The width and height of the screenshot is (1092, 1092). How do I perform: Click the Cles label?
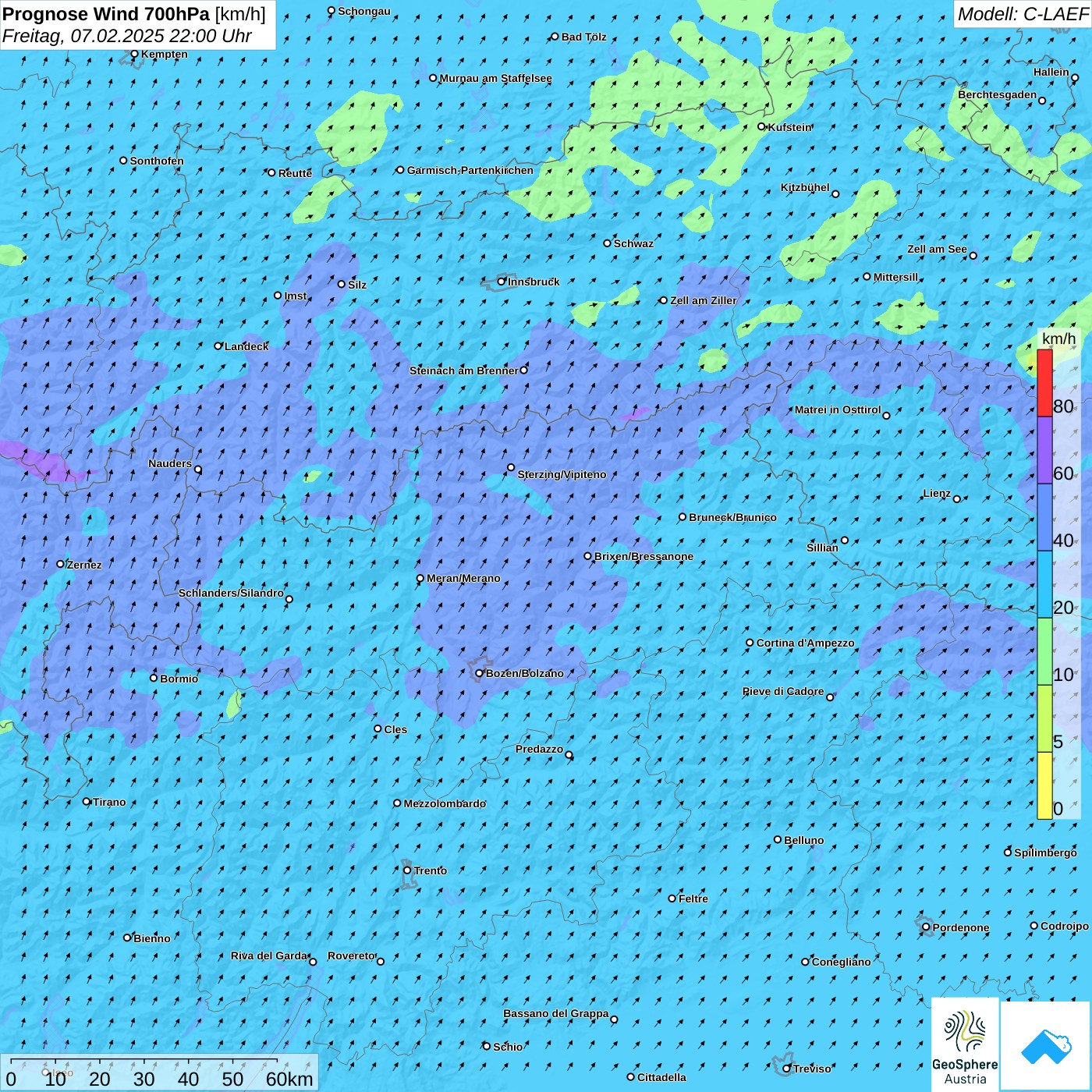[395, 729]
